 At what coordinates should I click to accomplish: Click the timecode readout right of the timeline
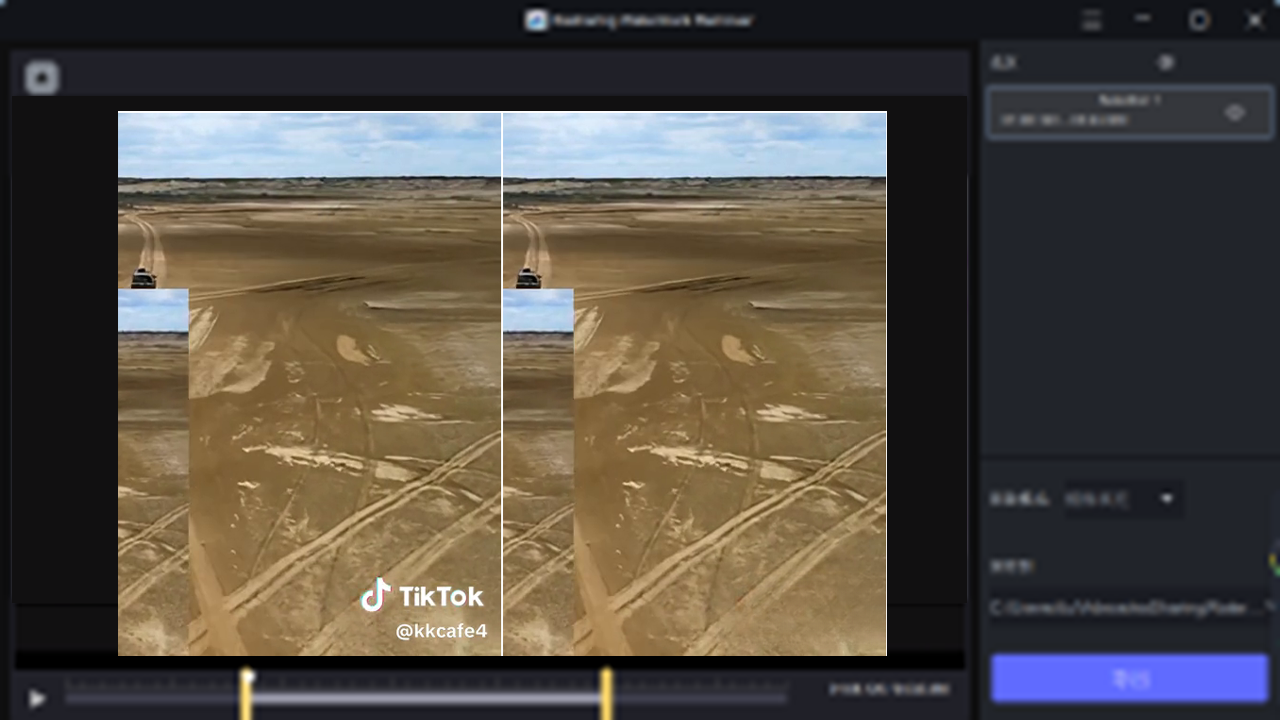point(888,690)
